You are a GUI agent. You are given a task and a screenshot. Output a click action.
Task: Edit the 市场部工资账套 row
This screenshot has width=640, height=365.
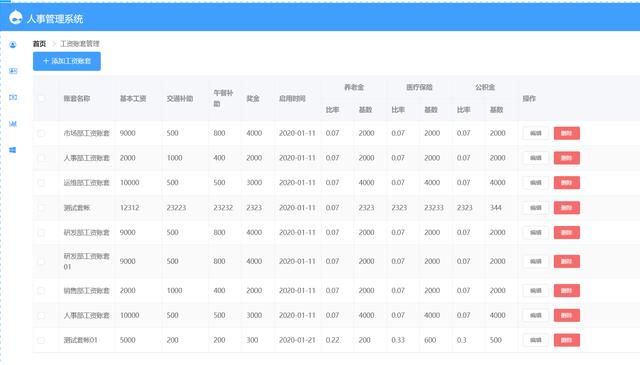click(x=536, y=133)
